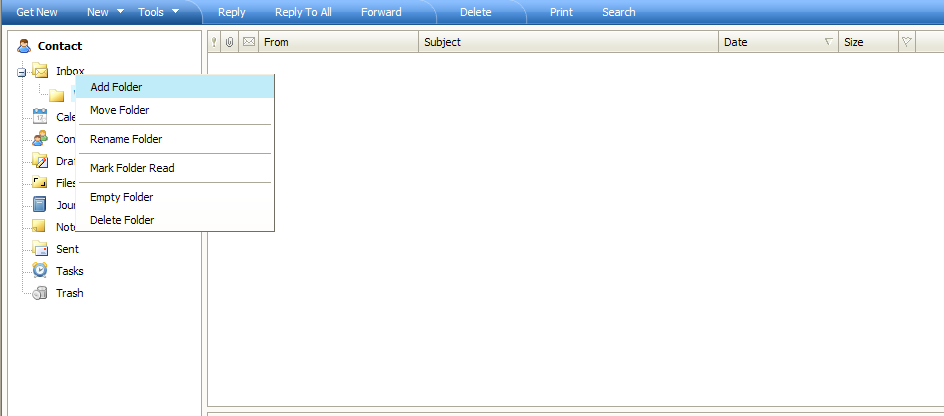Click the priority exclamation column header
This screenshot has width=944, height=416.
(214, 42)
